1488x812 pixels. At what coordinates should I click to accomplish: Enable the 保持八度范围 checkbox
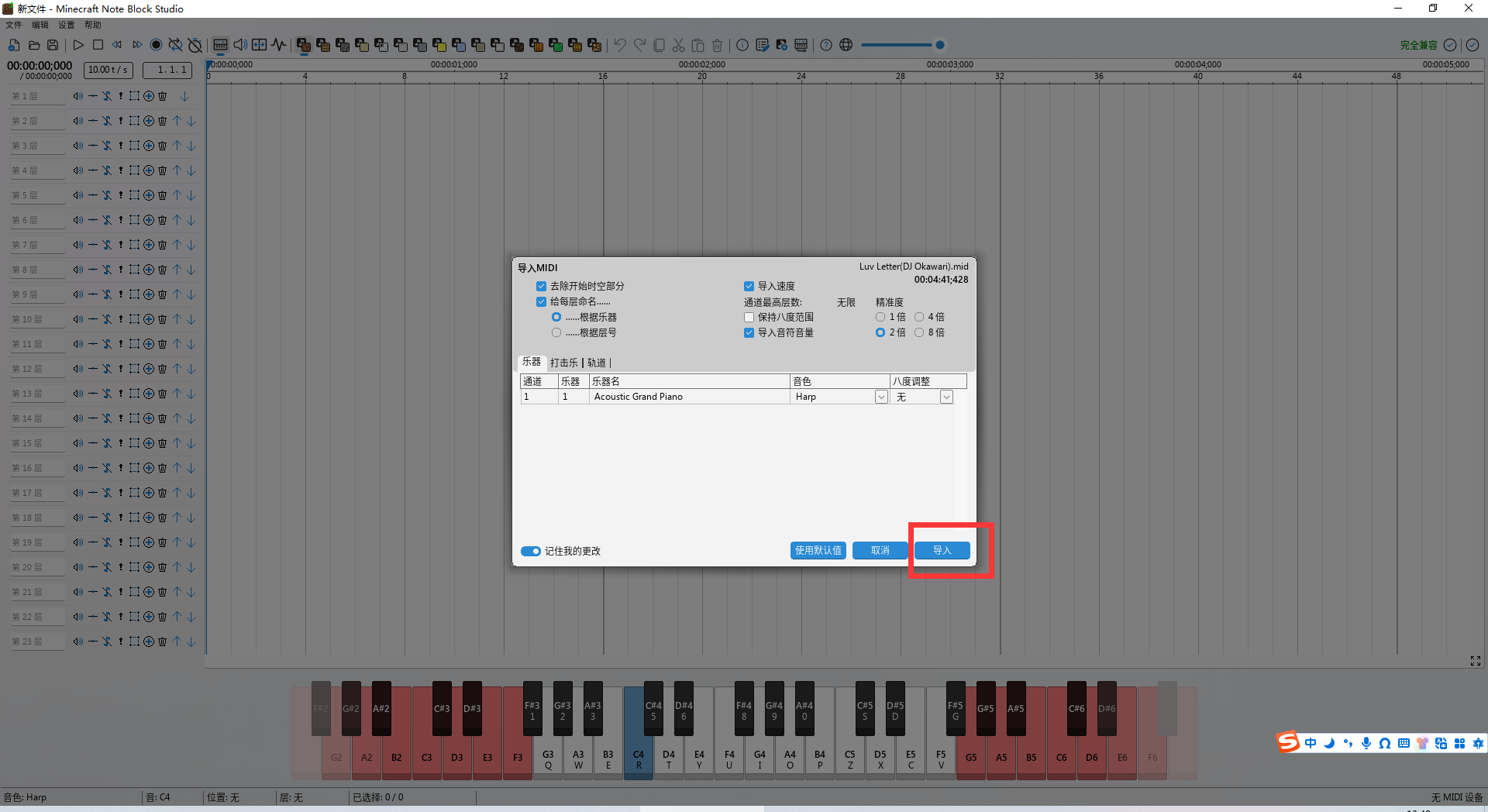[x=749, y=317]
